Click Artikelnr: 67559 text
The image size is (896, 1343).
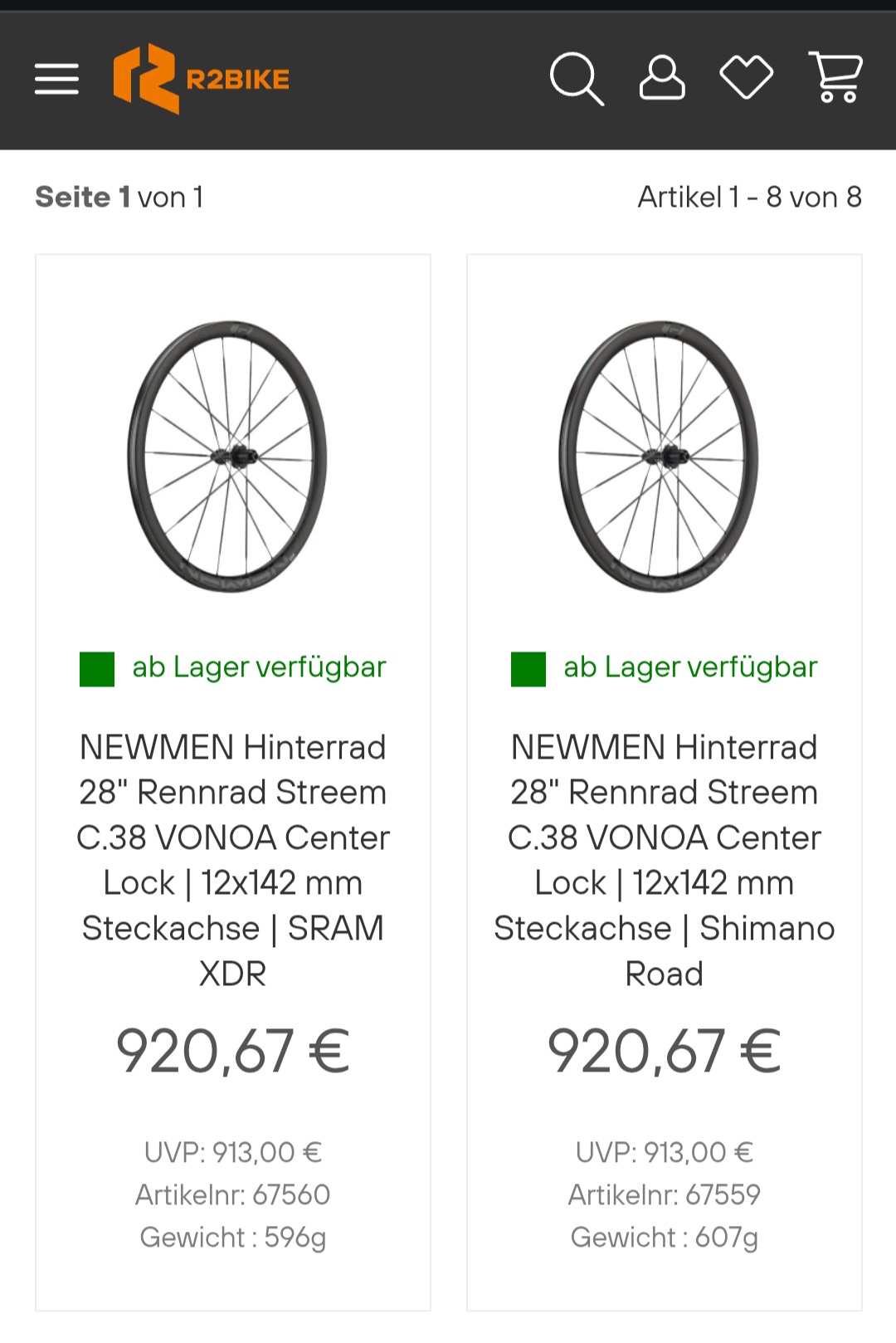[x=665, y=1194]
